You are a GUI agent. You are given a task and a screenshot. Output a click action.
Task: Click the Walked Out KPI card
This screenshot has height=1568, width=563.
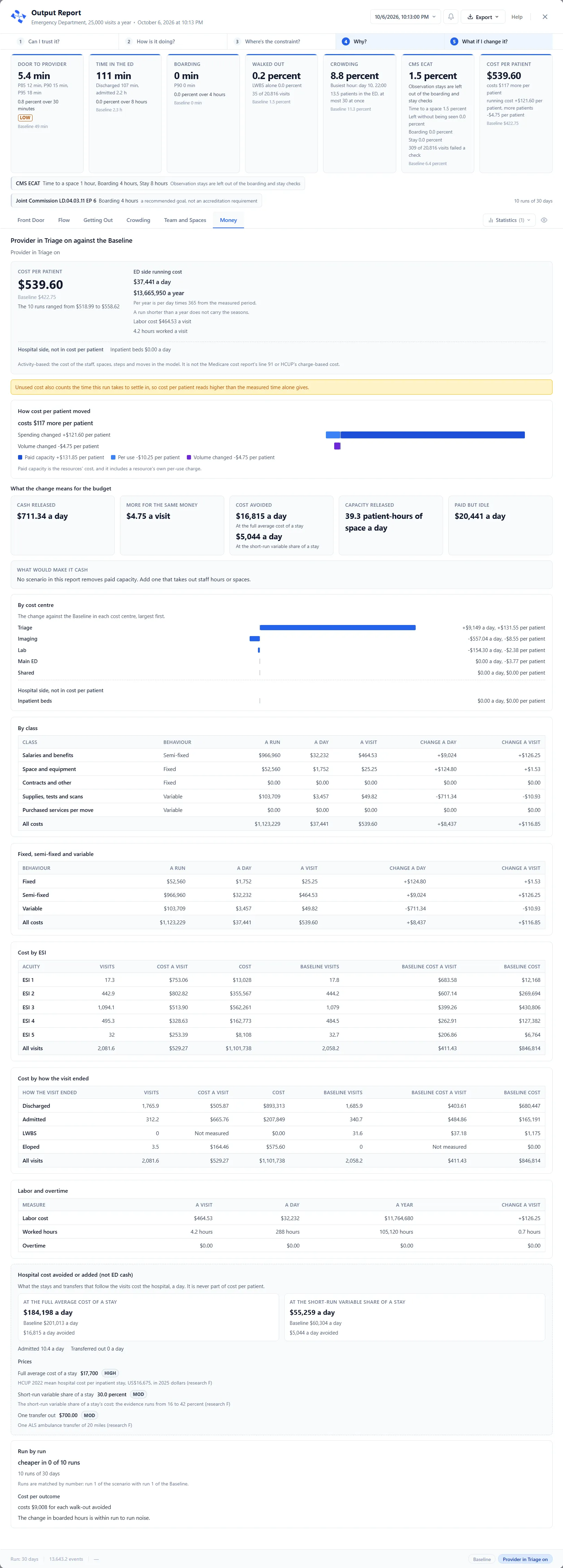pos(281,114)
